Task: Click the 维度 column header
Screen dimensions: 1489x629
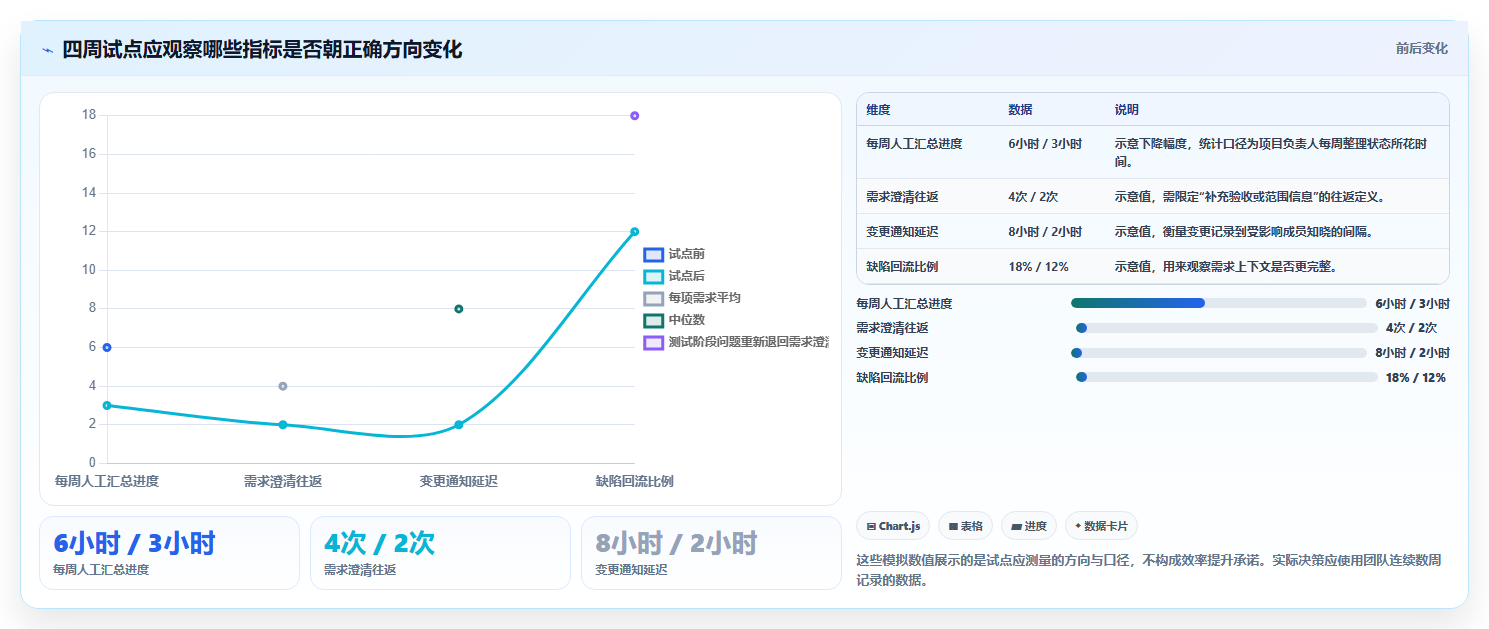Action: (878, 110)
